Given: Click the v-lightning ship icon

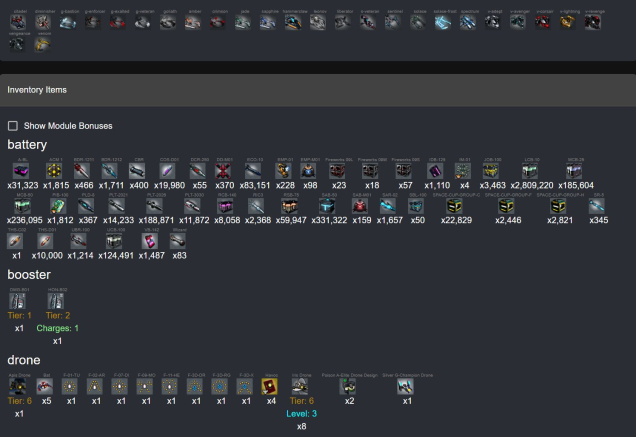Looking at the screenshot, I should point(568,20).
